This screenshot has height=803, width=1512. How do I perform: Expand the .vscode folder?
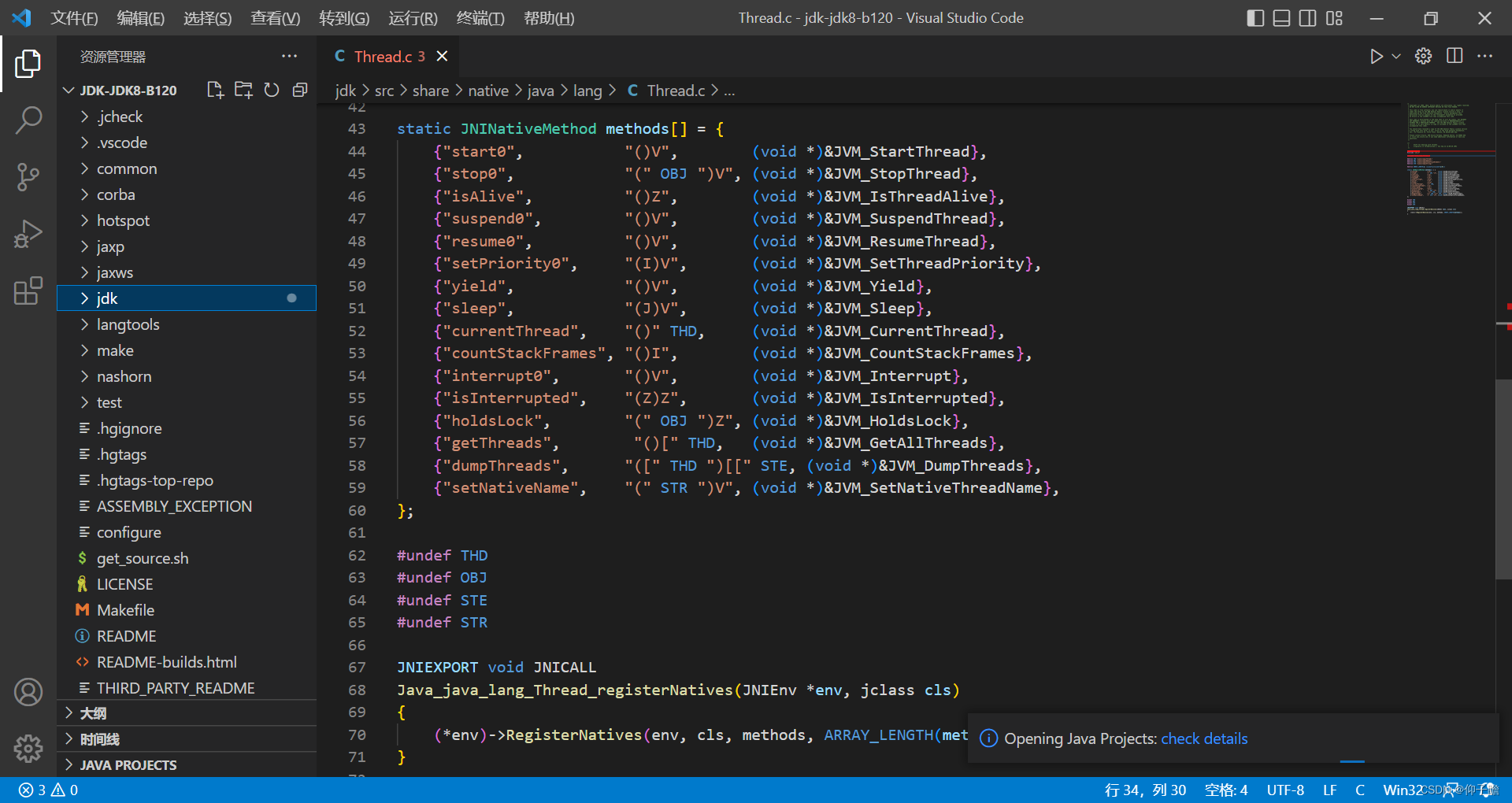[x=187, y=142]
